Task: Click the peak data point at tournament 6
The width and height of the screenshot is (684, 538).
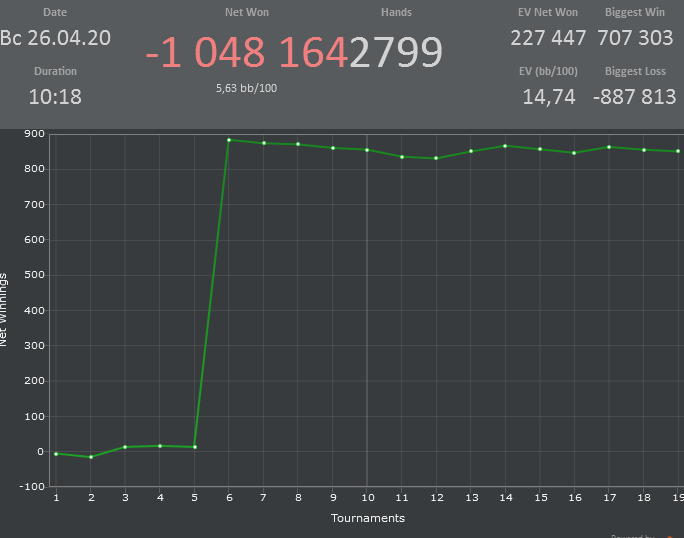Action: [x=229, y=140]
